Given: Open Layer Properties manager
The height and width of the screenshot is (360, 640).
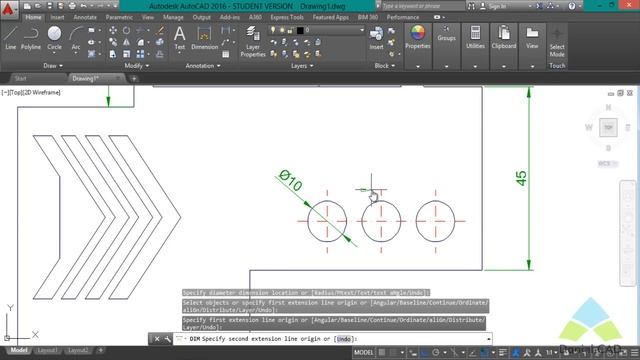Looking at the screenshot, I should point(253,41).
